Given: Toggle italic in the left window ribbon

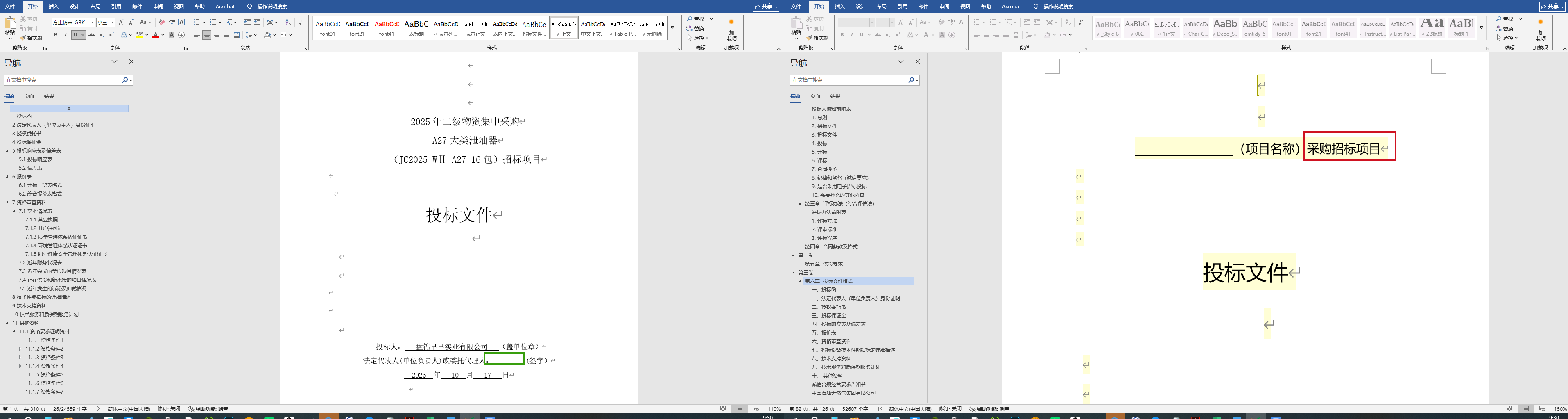Looking at the screenshot, I should [x=65, y=35].
